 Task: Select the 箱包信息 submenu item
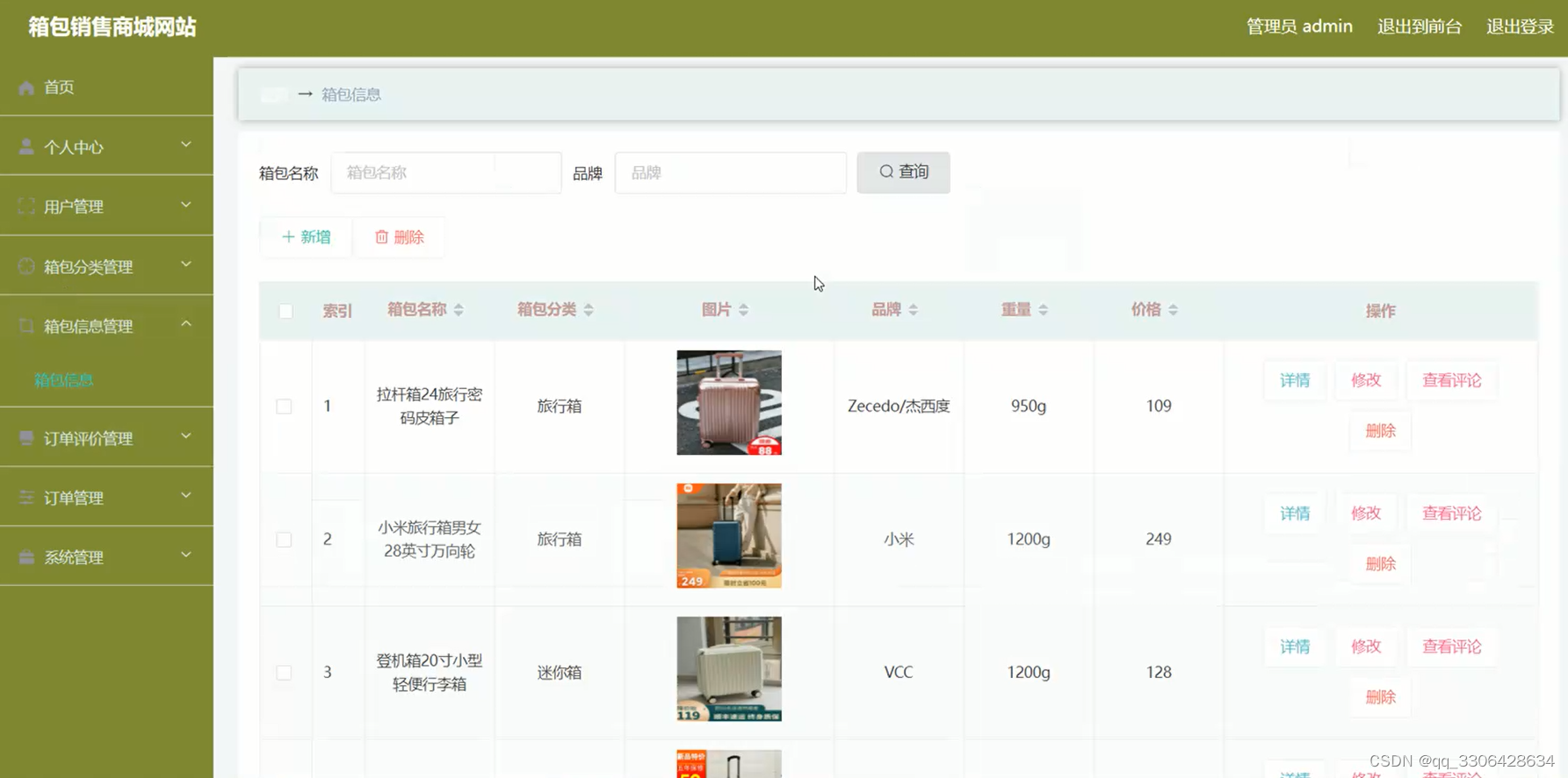[x=63, y=380]
